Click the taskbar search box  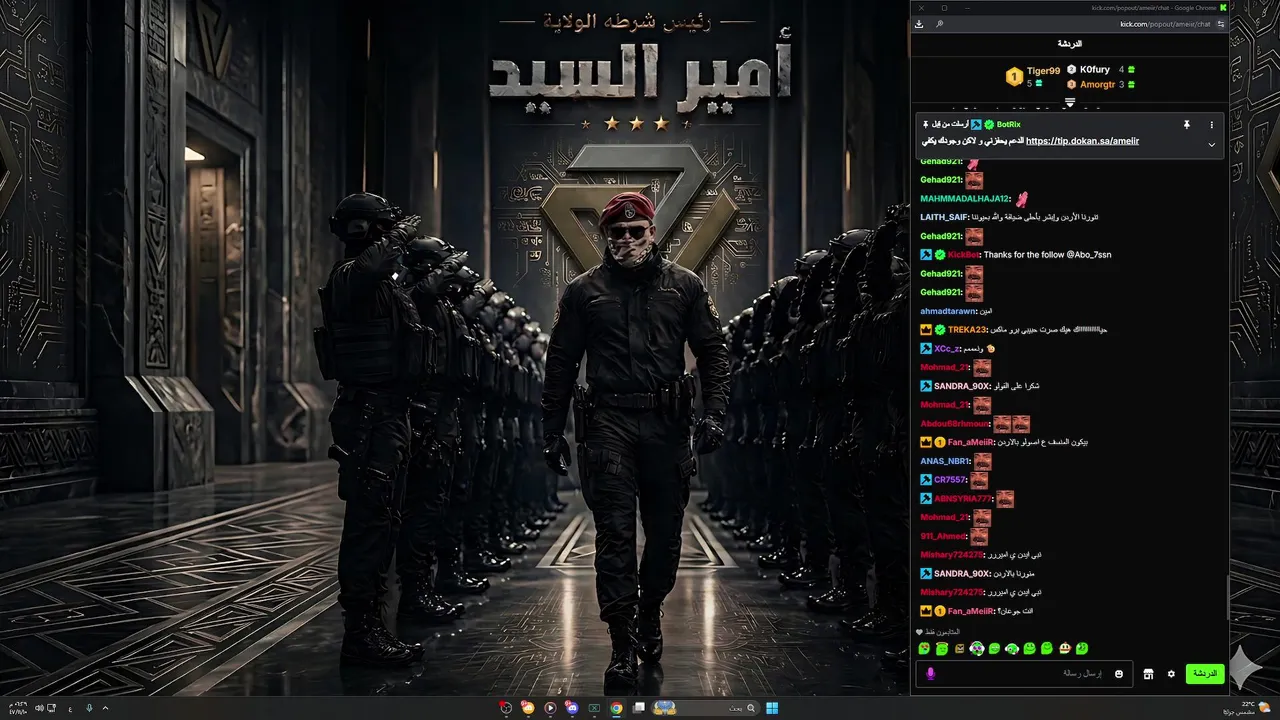(x=704, y=708)
